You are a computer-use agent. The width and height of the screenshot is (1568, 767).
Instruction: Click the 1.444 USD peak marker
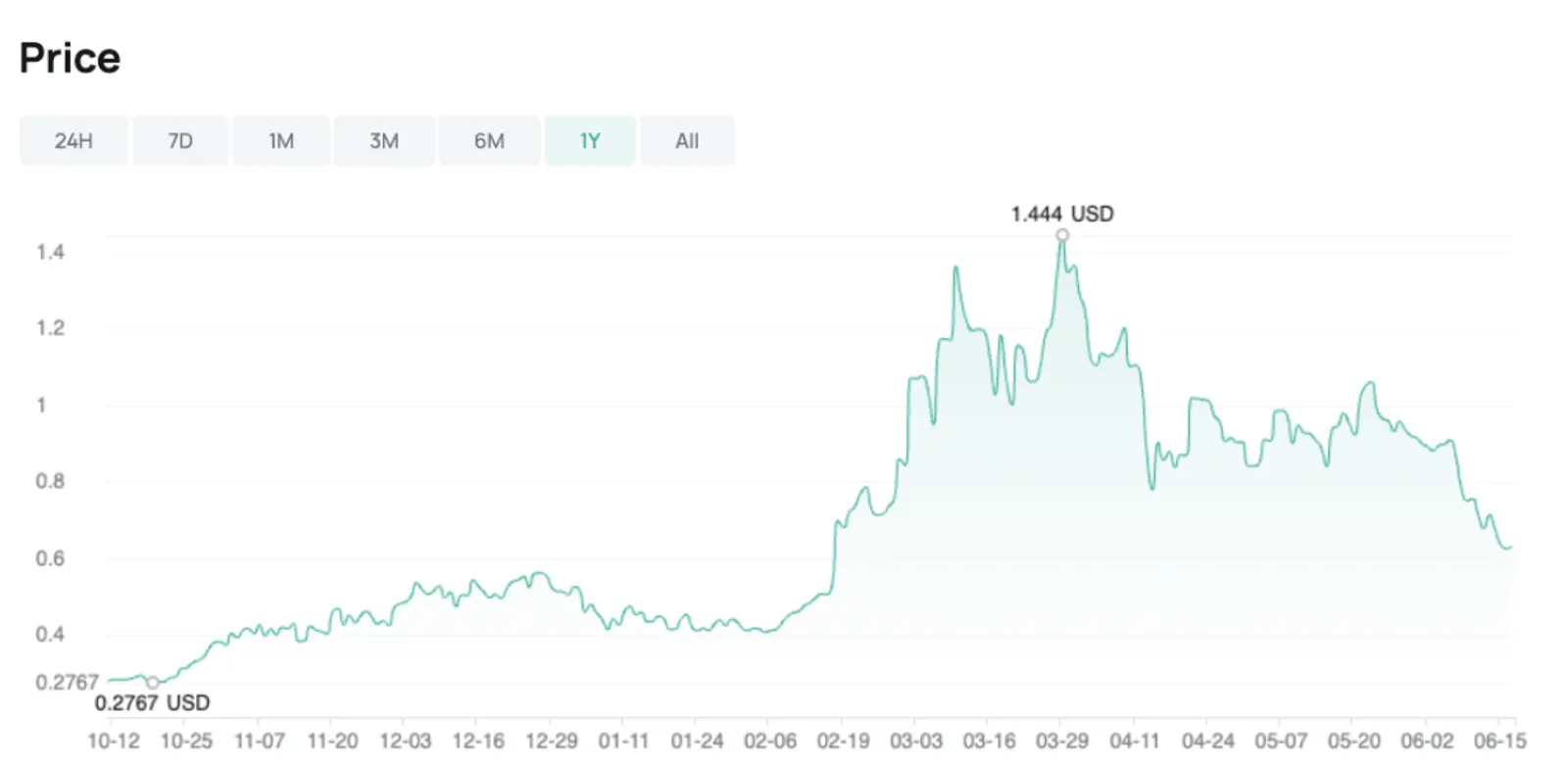tap(1062, 235)
